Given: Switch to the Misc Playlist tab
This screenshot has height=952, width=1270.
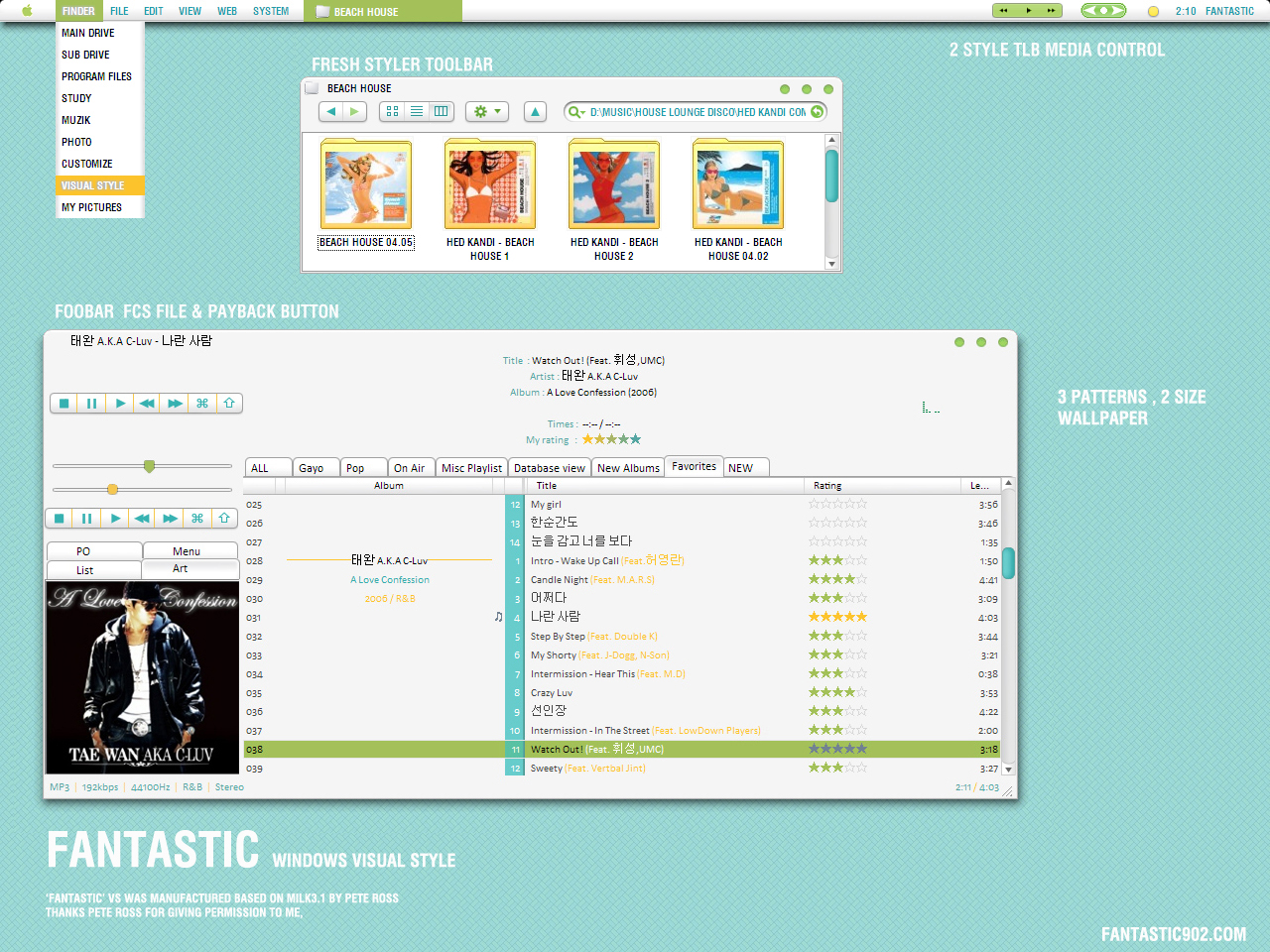Looking at the screenshot, I should [x=471, y=468].
